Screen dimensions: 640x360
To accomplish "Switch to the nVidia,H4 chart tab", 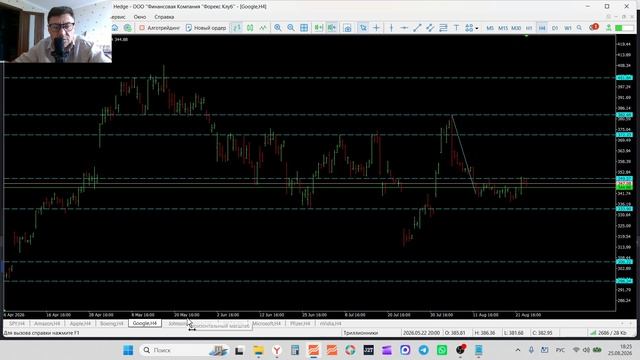I will tap(330, 323).
